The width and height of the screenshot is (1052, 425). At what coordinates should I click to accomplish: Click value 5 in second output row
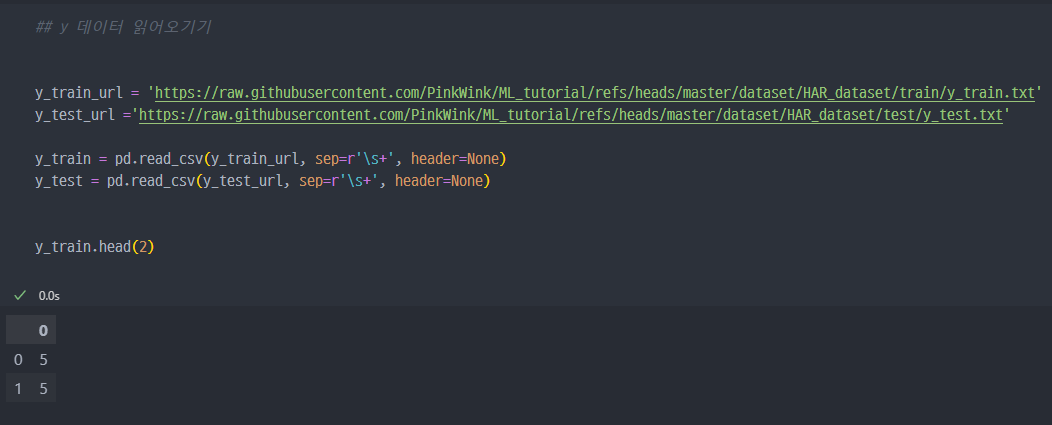click(44, 389)
